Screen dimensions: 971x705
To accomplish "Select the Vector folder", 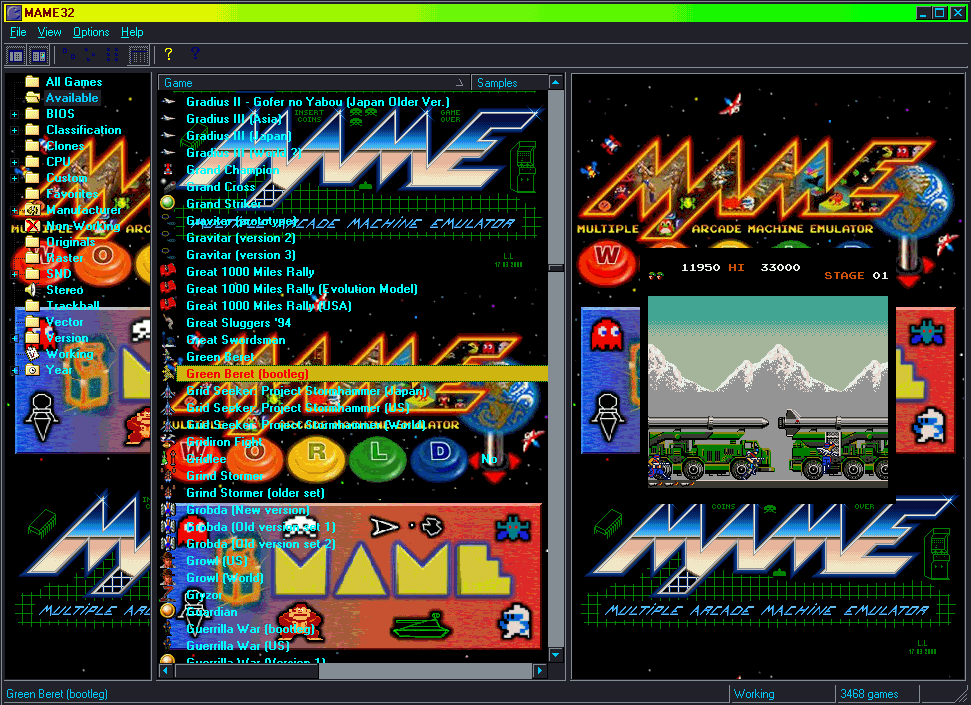I will pyautogui.click(x=64, y=322).
